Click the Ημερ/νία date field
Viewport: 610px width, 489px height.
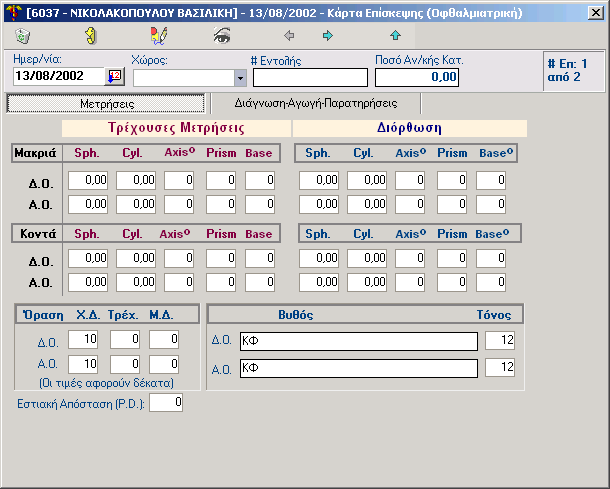click(x=59, y=76)
